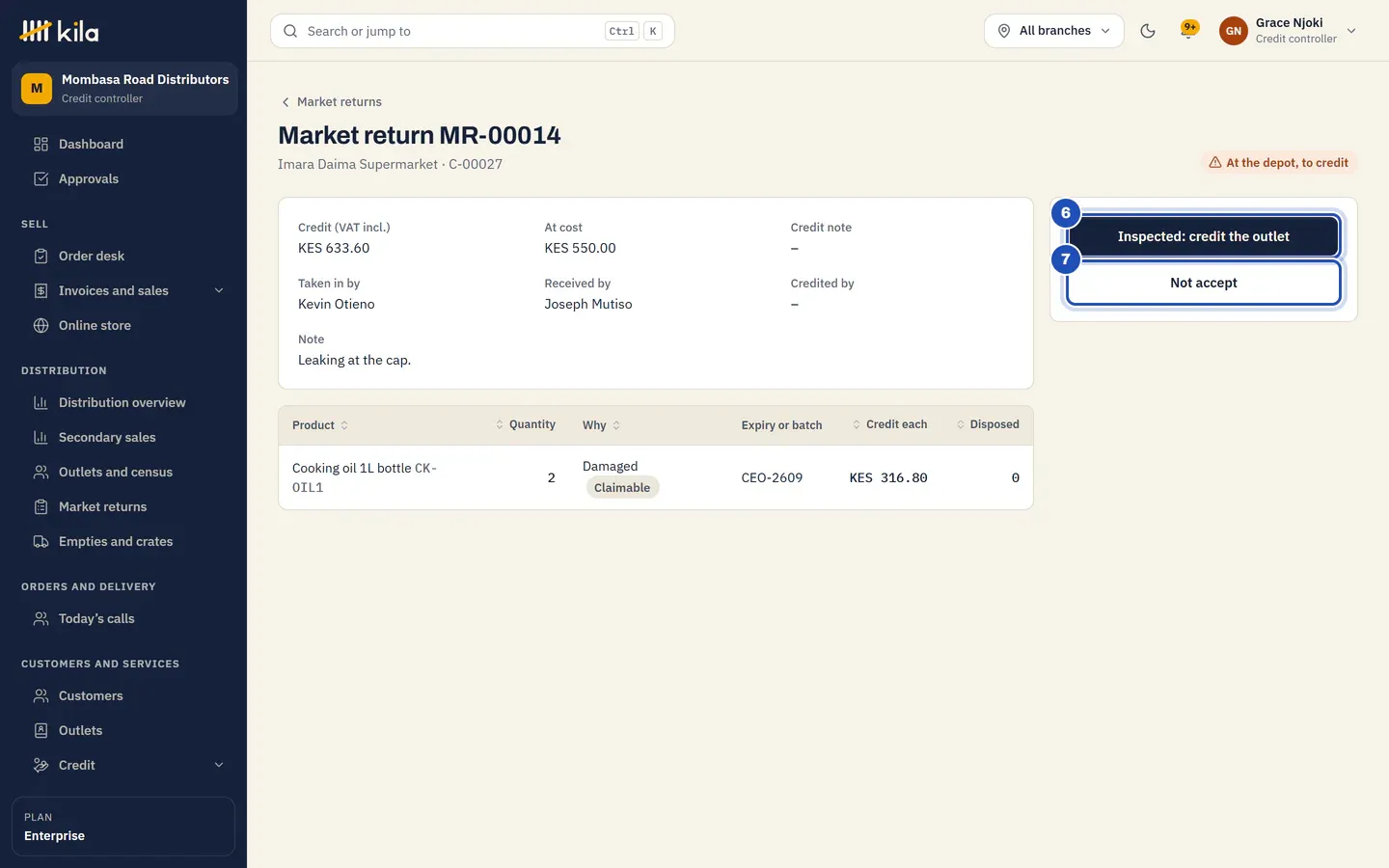Viewport: 1389px width, 868px height.
Task: Click the Distribution overview chart icon
Action: point(41,403)
